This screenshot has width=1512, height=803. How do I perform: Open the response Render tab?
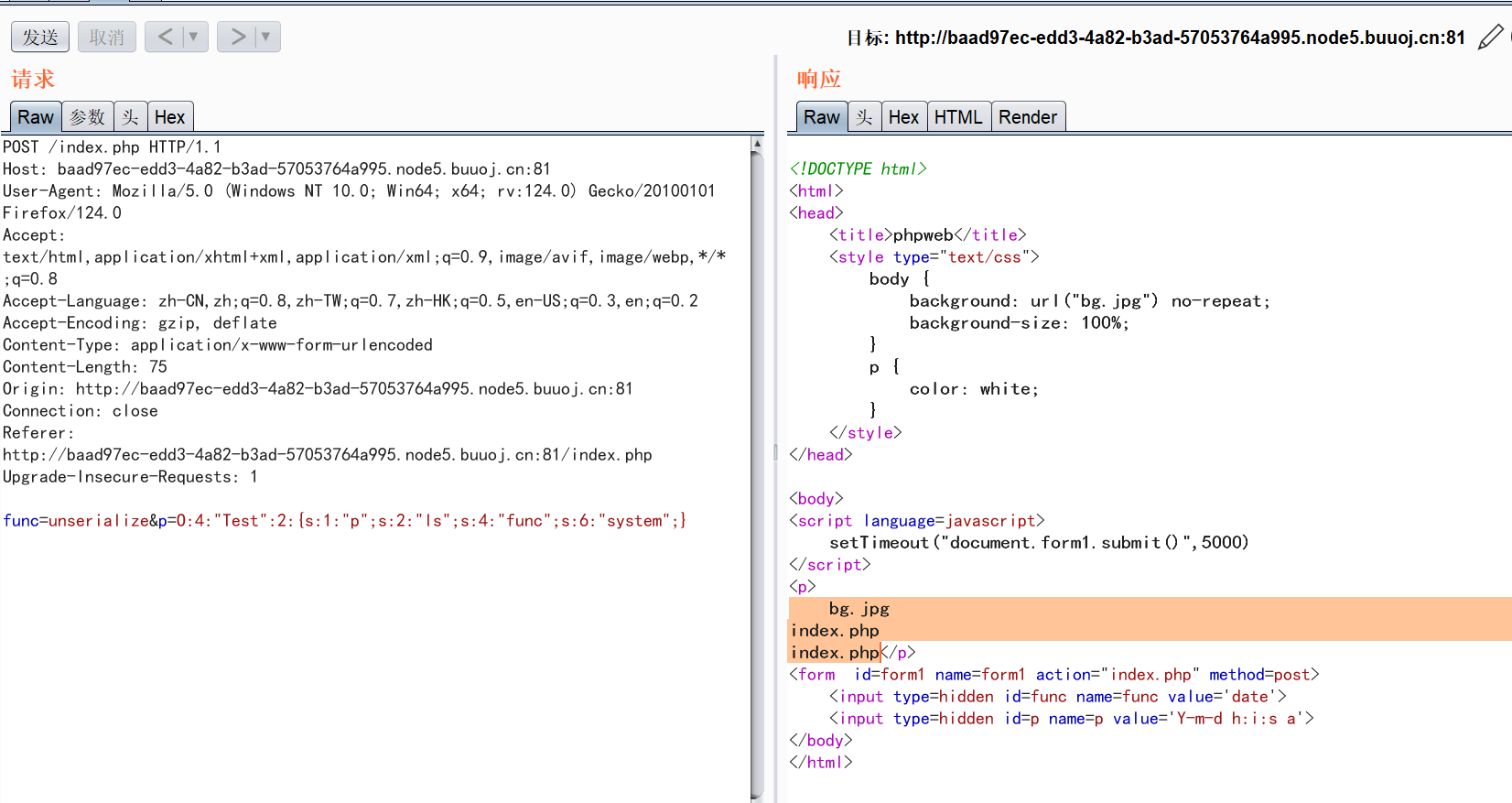click(1028, 117)
